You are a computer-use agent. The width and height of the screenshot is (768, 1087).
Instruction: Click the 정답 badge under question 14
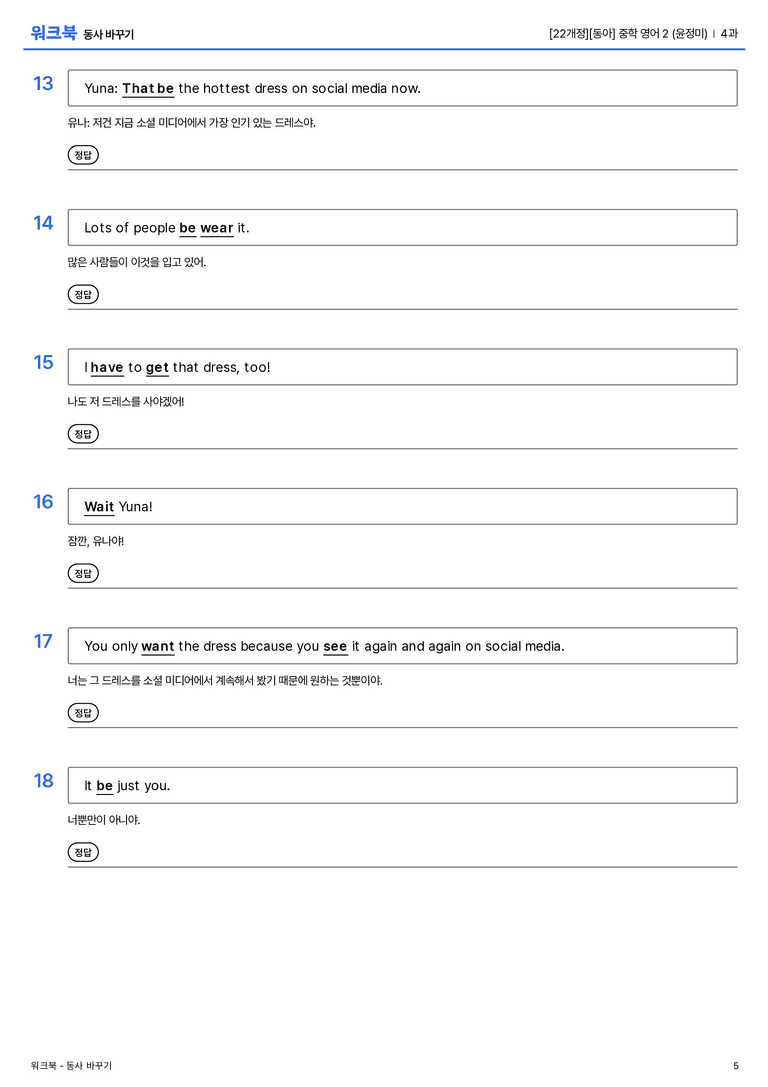83,294
